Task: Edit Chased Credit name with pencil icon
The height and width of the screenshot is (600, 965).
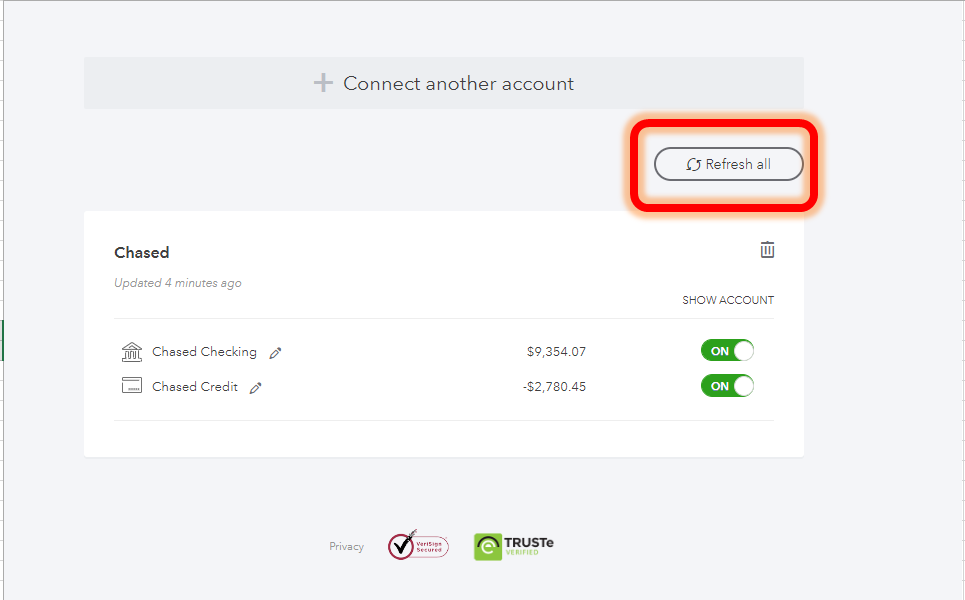Action: tap(256, 388)
